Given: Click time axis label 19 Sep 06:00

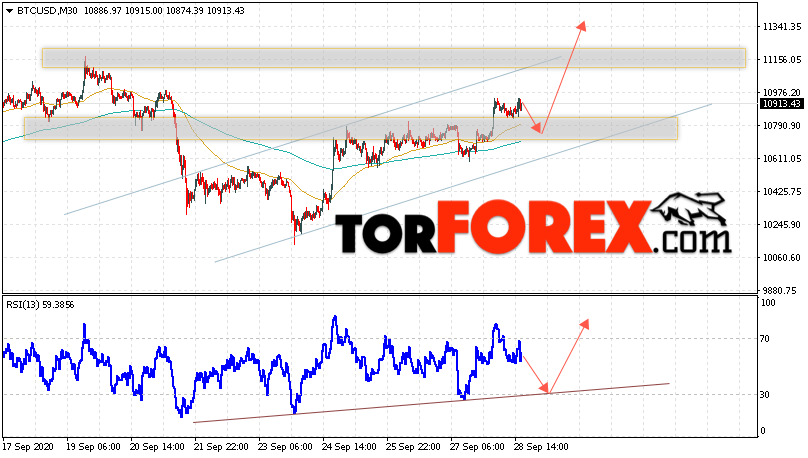Looking at the screenshot, I should (93, 447).
